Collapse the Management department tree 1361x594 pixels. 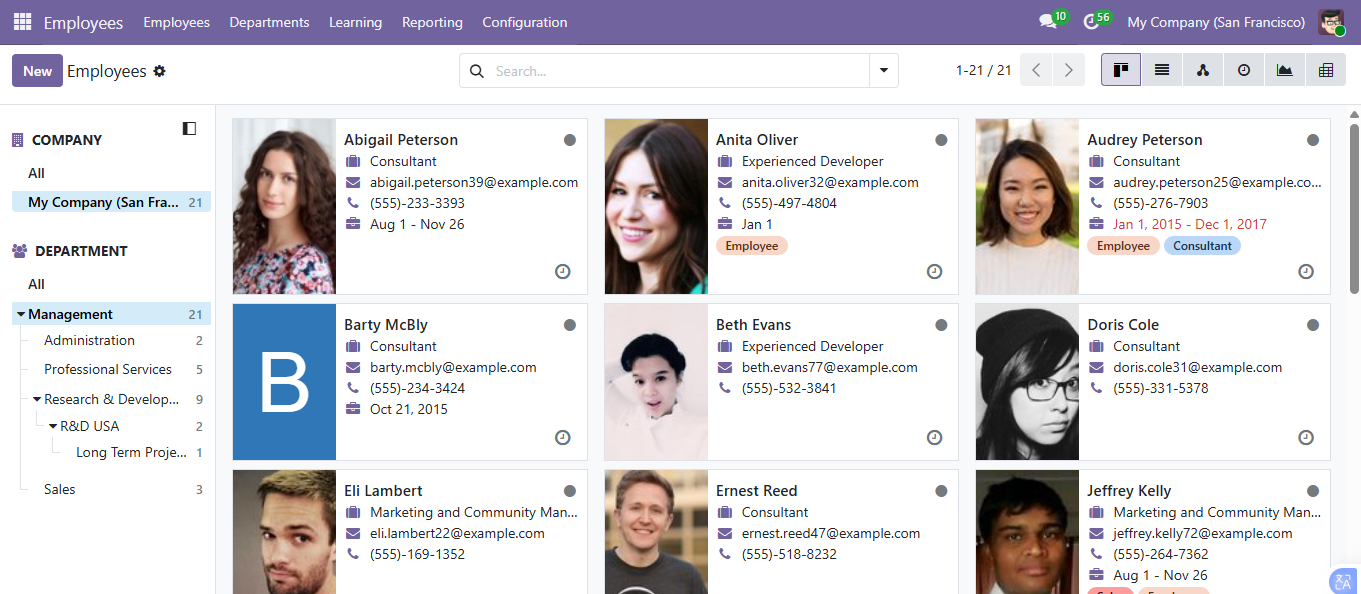click(x=21, y=314)
